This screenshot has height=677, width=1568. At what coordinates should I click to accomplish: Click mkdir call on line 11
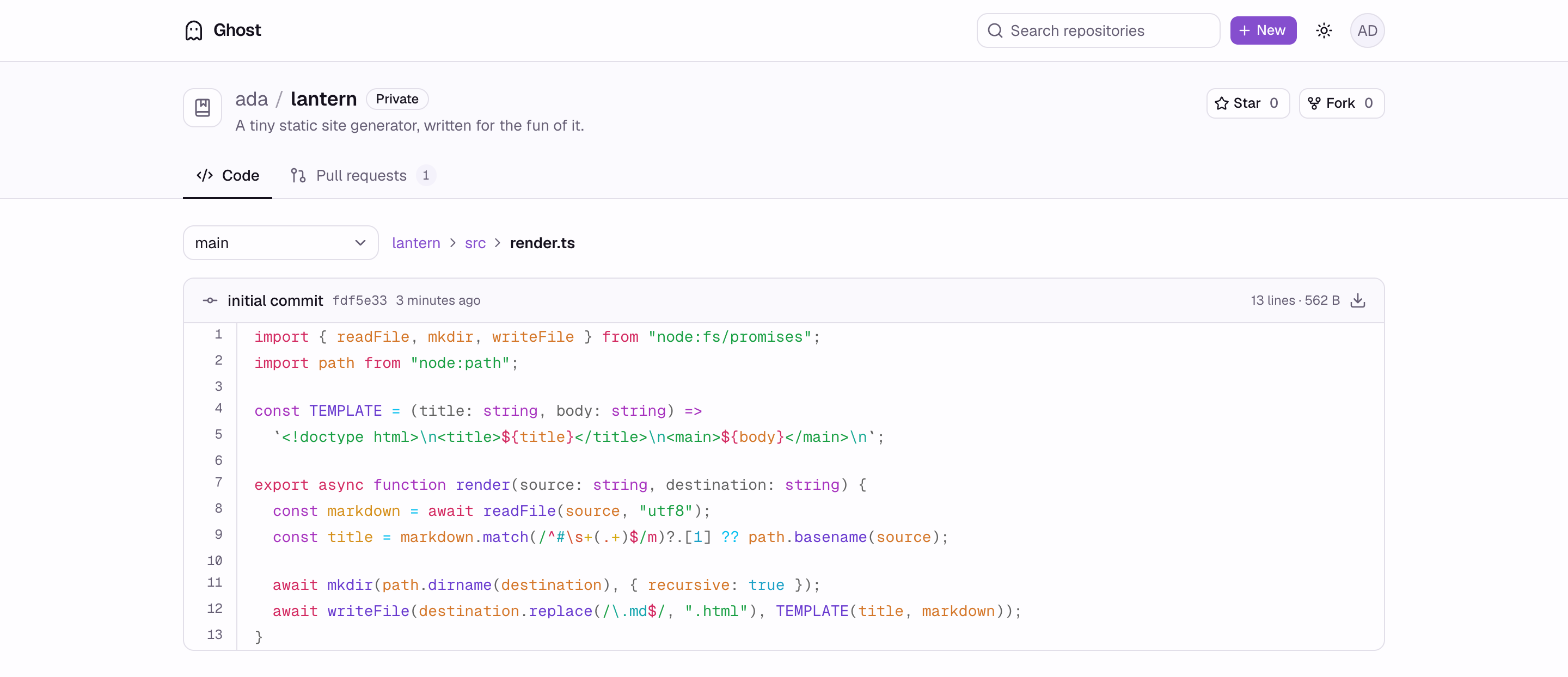pos(350,586)
